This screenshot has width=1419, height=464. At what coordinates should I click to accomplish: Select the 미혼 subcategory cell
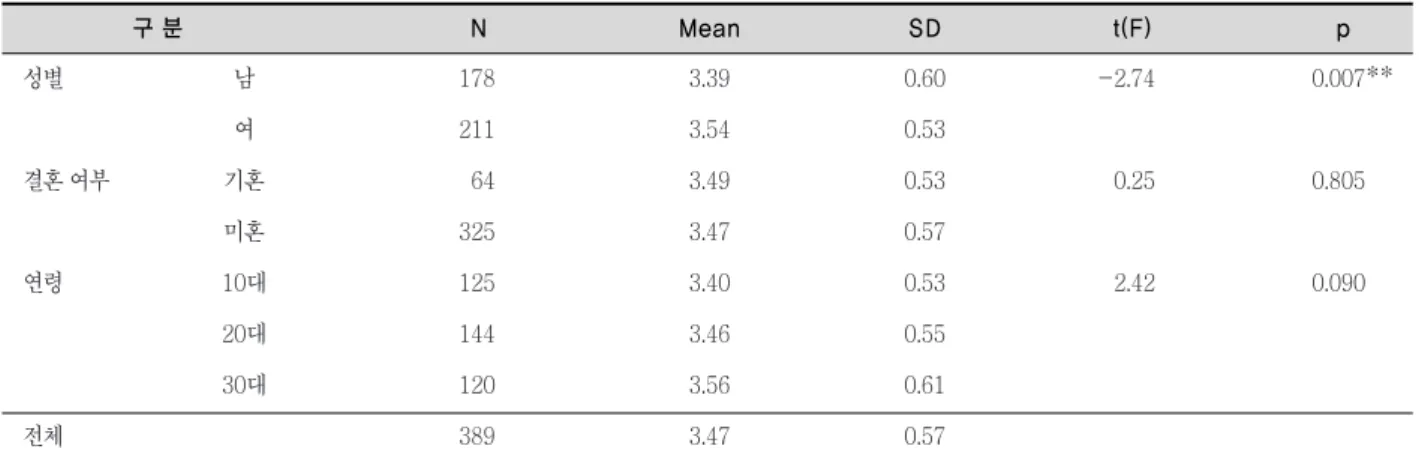[243, 233]
